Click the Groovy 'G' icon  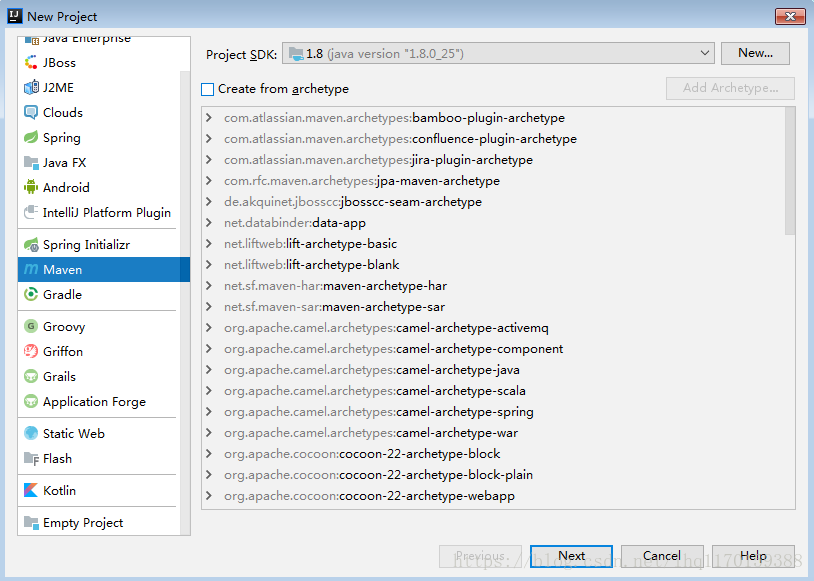pyautogui.click(x=31, y=326)
